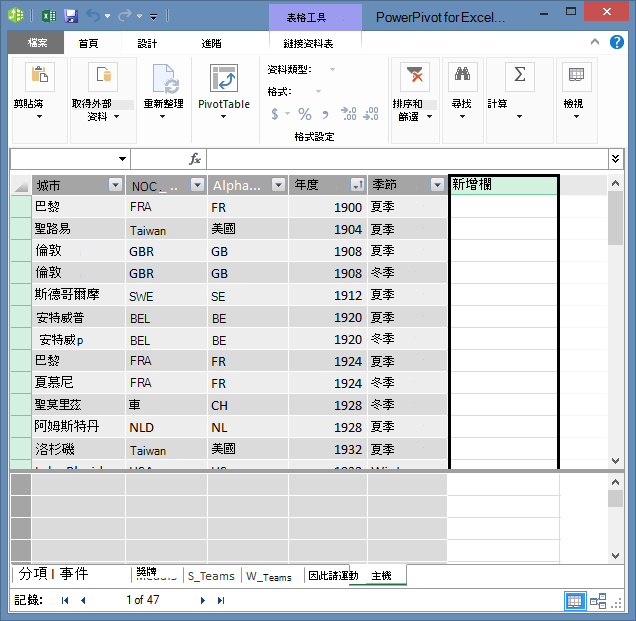The image size is (636, 621).
Task: Open Quick Access Toolbar customize dropdown
Action: coord(153,17)
